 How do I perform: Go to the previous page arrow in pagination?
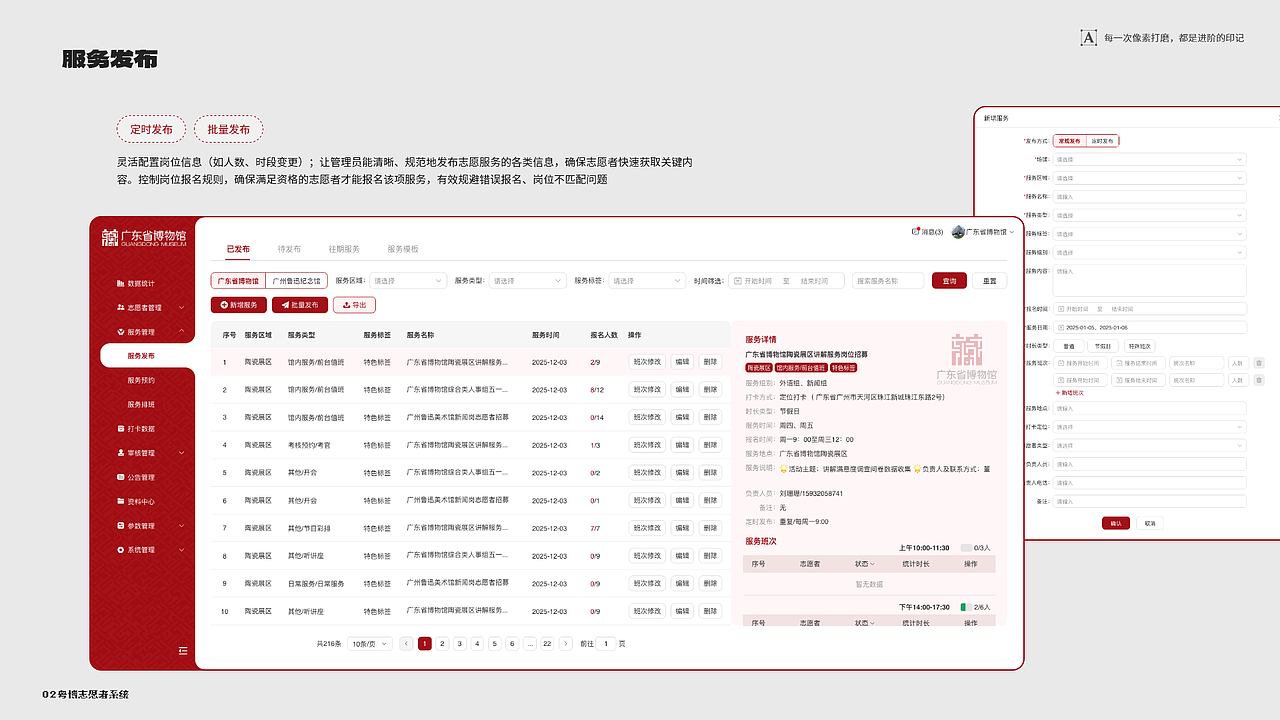pyautogui.click(x=407, y=644)
